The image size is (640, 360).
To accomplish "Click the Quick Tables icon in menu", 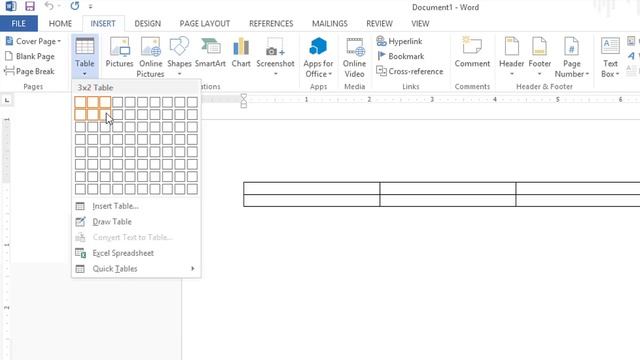I will (80, 269).
